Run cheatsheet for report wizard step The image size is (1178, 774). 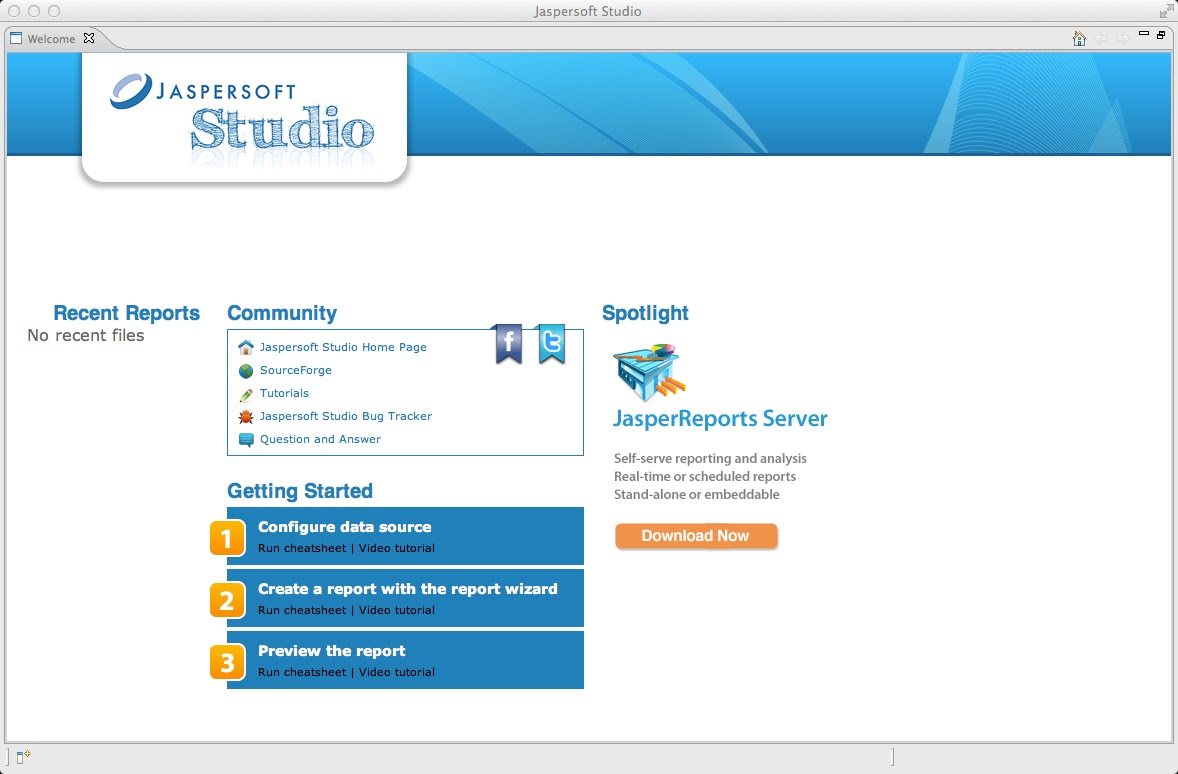pyautogui.click(x=302, y=610)
